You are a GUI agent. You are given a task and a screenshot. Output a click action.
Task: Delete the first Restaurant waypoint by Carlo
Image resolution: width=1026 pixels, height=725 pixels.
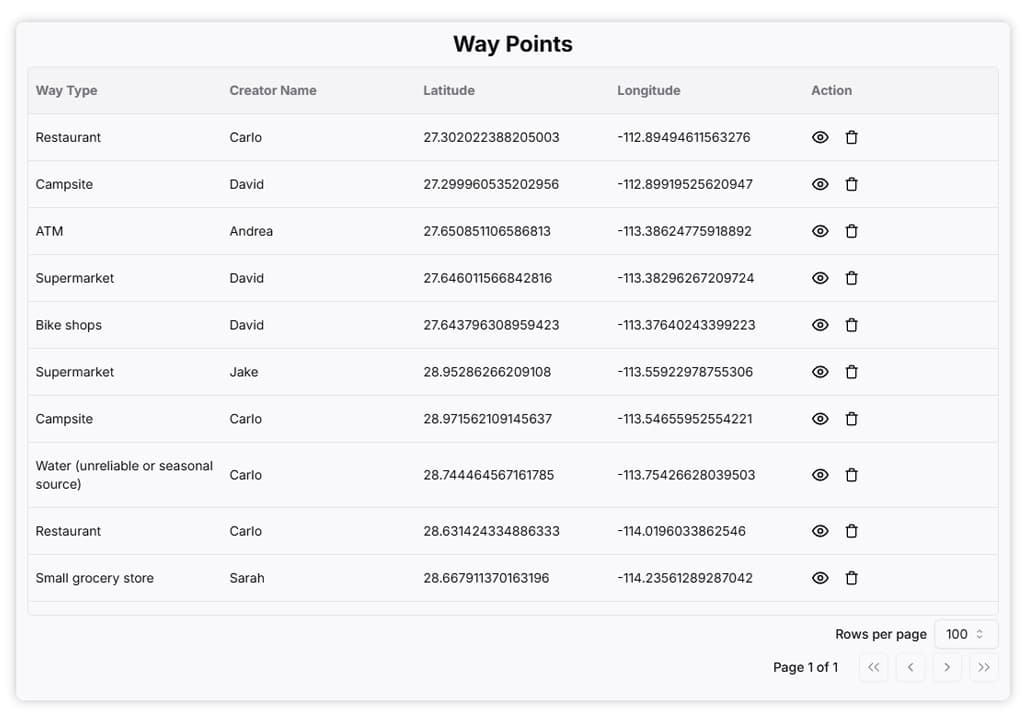851,137
